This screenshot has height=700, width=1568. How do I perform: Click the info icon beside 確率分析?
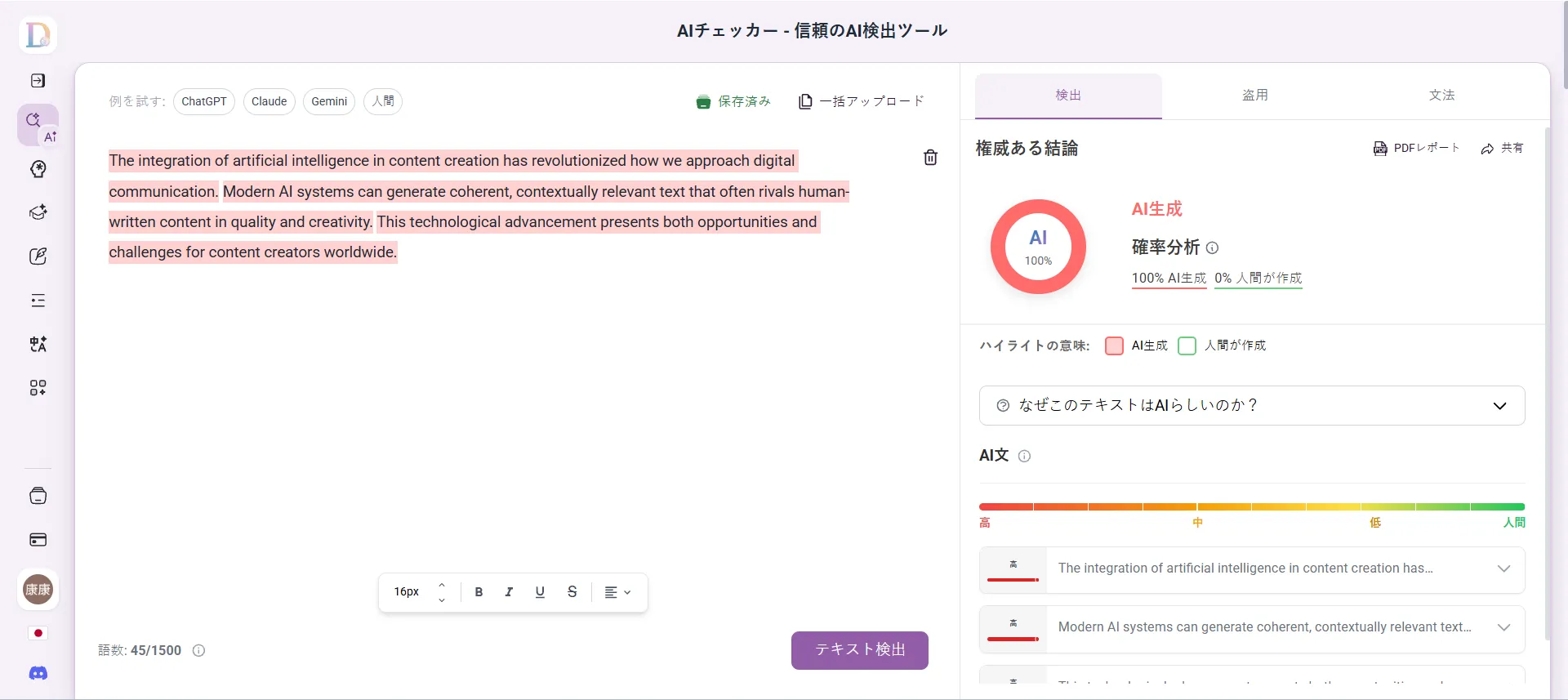pos(1212,247)
